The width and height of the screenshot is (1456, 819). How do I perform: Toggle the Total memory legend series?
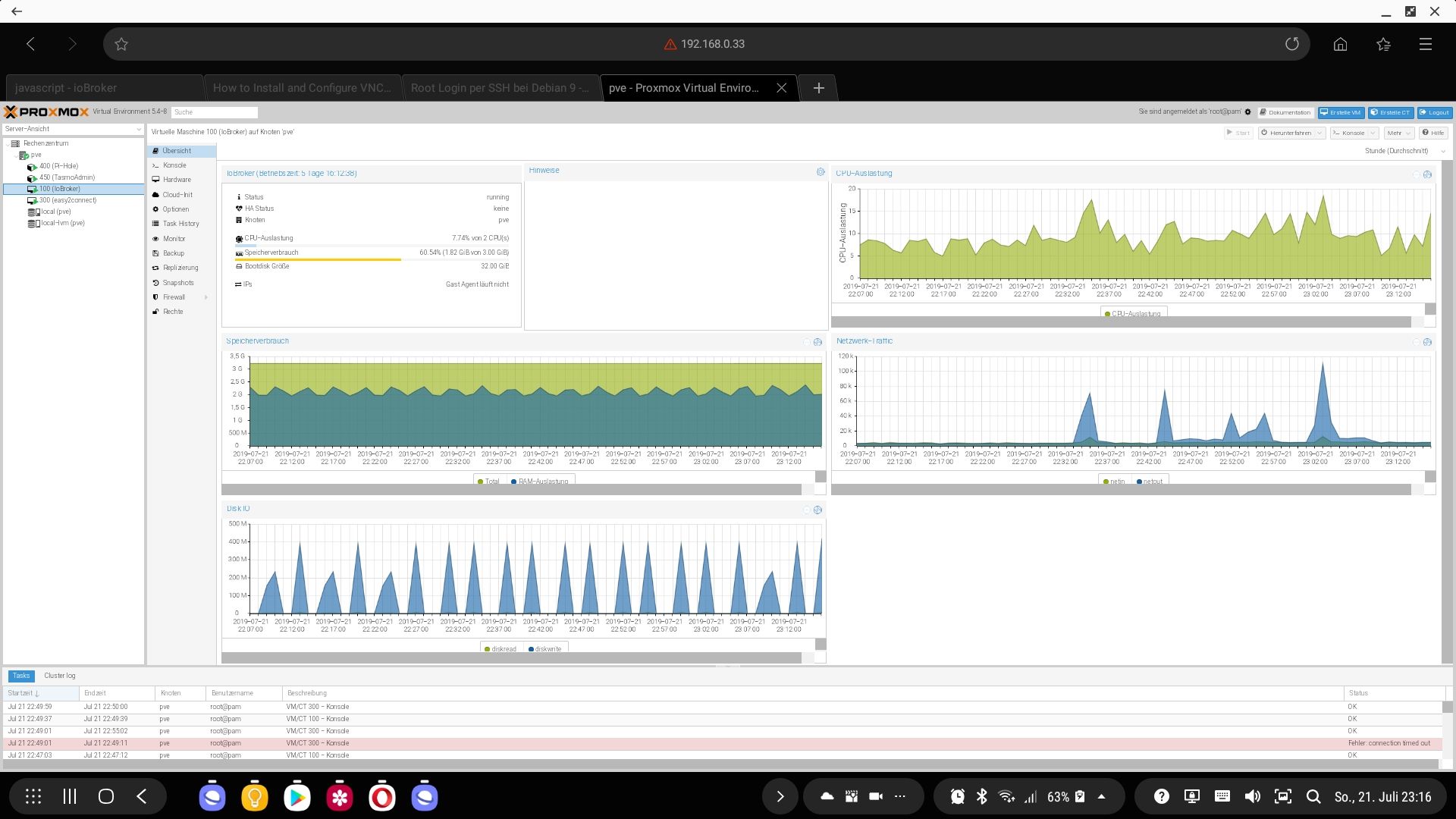(488, 481)
